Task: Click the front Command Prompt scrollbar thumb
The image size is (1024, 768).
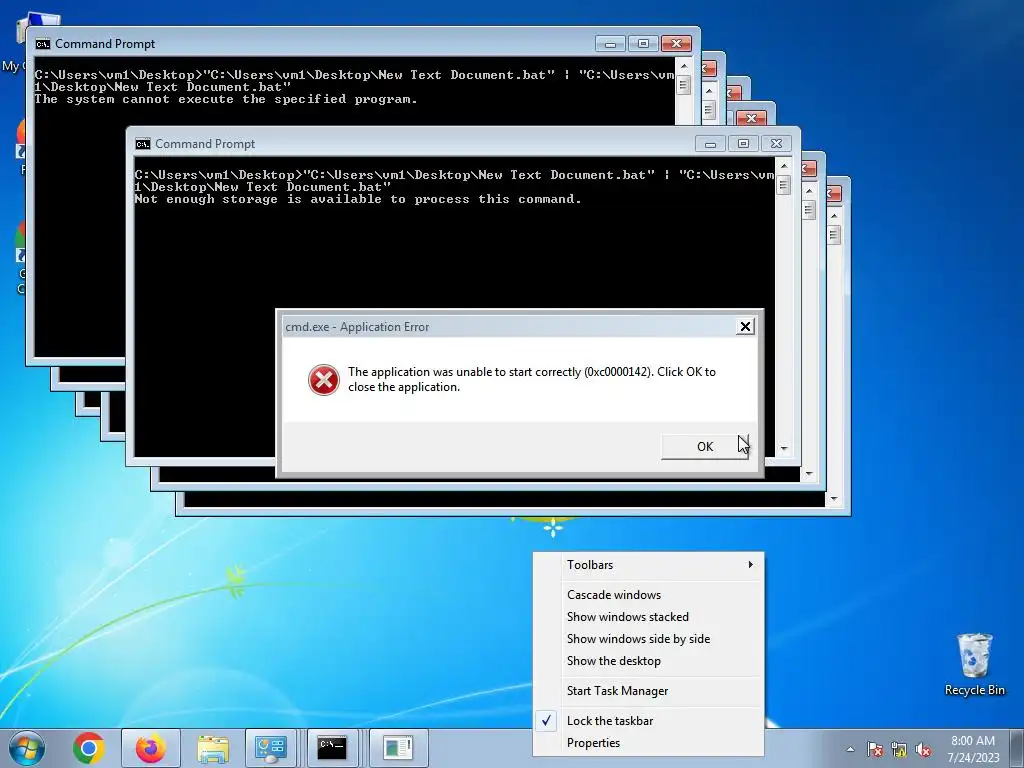Action: (x=784, y=185)
